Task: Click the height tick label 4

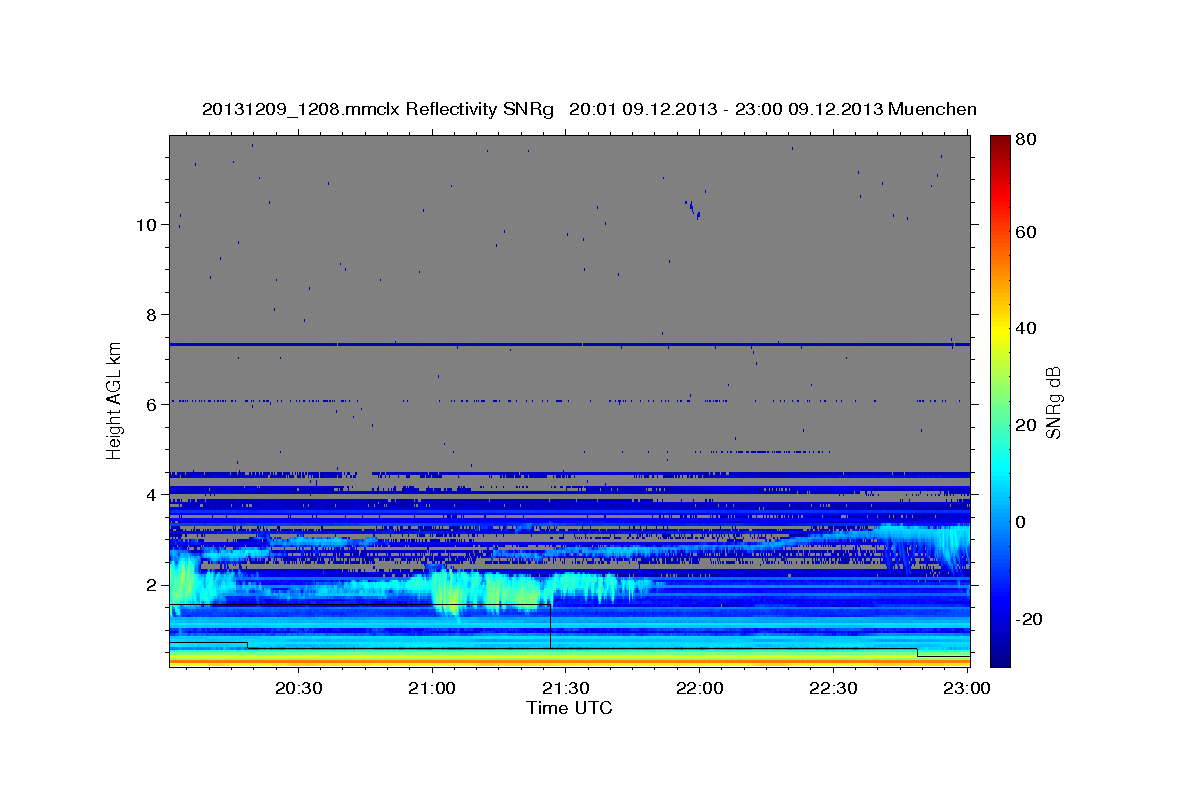Action: pyautogui.click(x=151, y=494)
